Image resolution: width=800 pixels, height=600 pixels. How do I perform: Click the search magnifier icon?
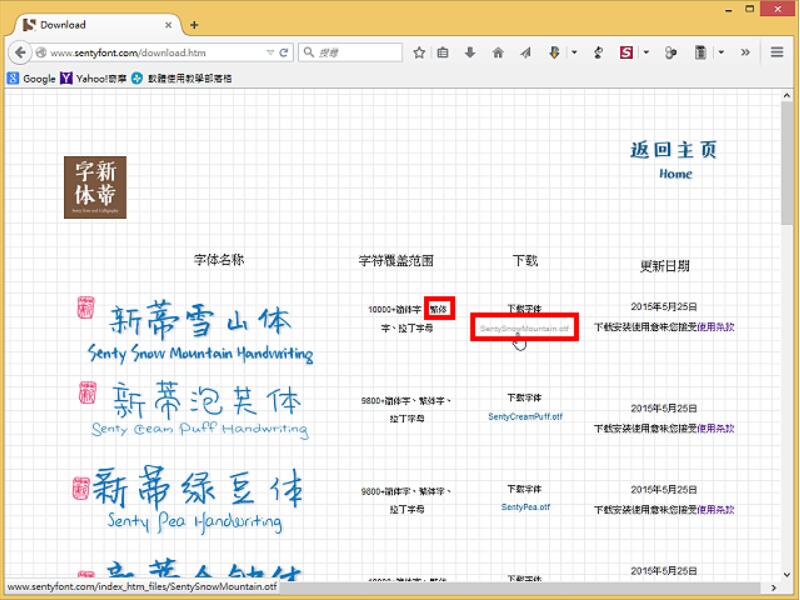click(x=309, y=52)
